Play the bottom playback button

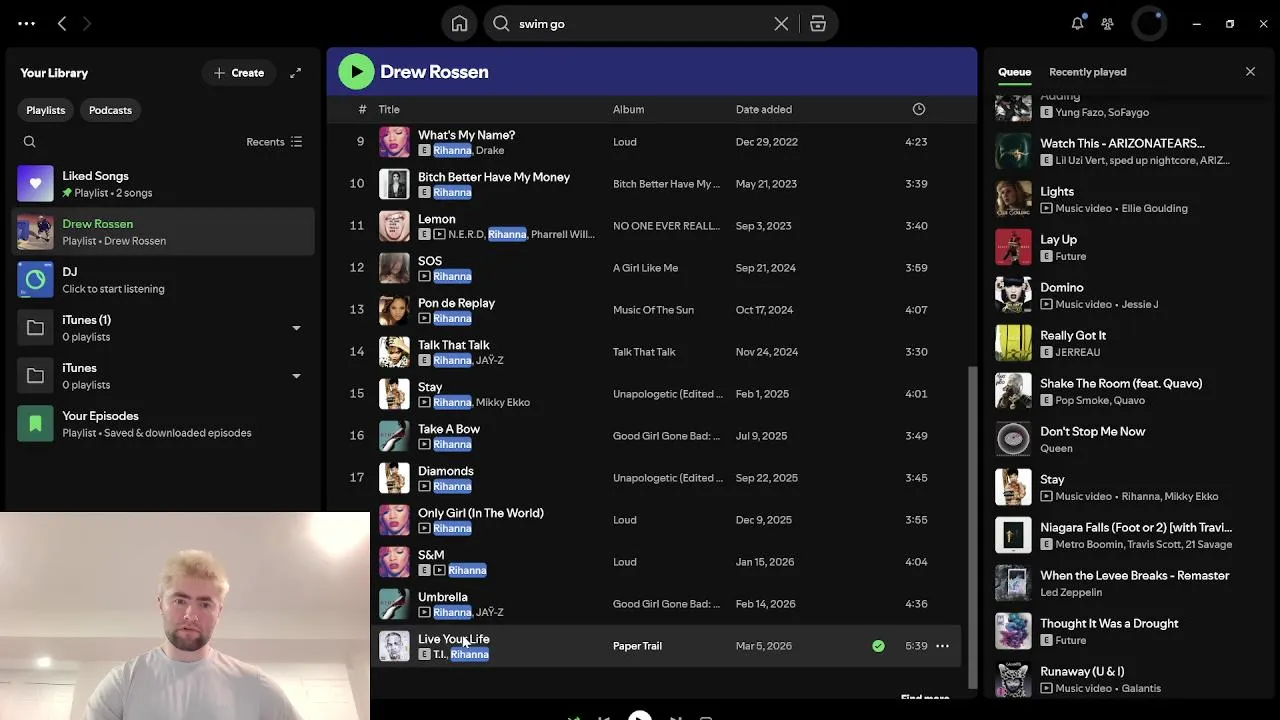(x=640, y=715)
